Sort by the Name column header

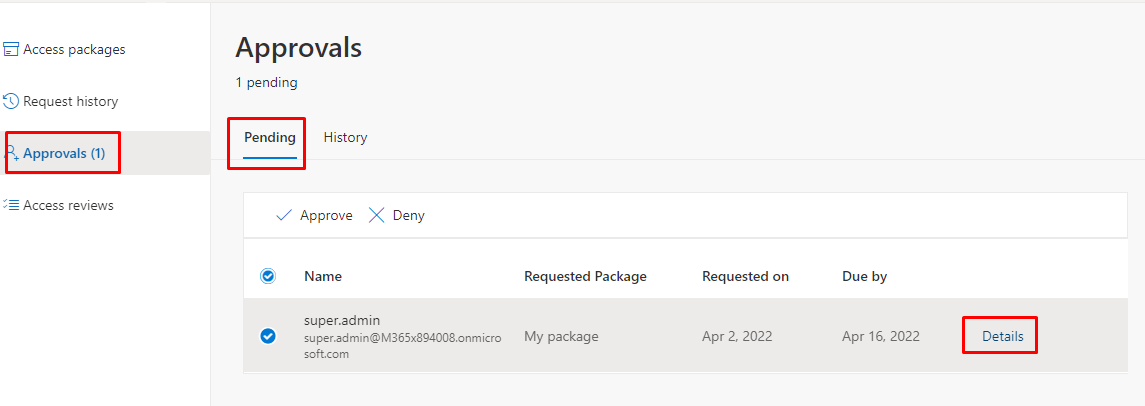(322, 276)
